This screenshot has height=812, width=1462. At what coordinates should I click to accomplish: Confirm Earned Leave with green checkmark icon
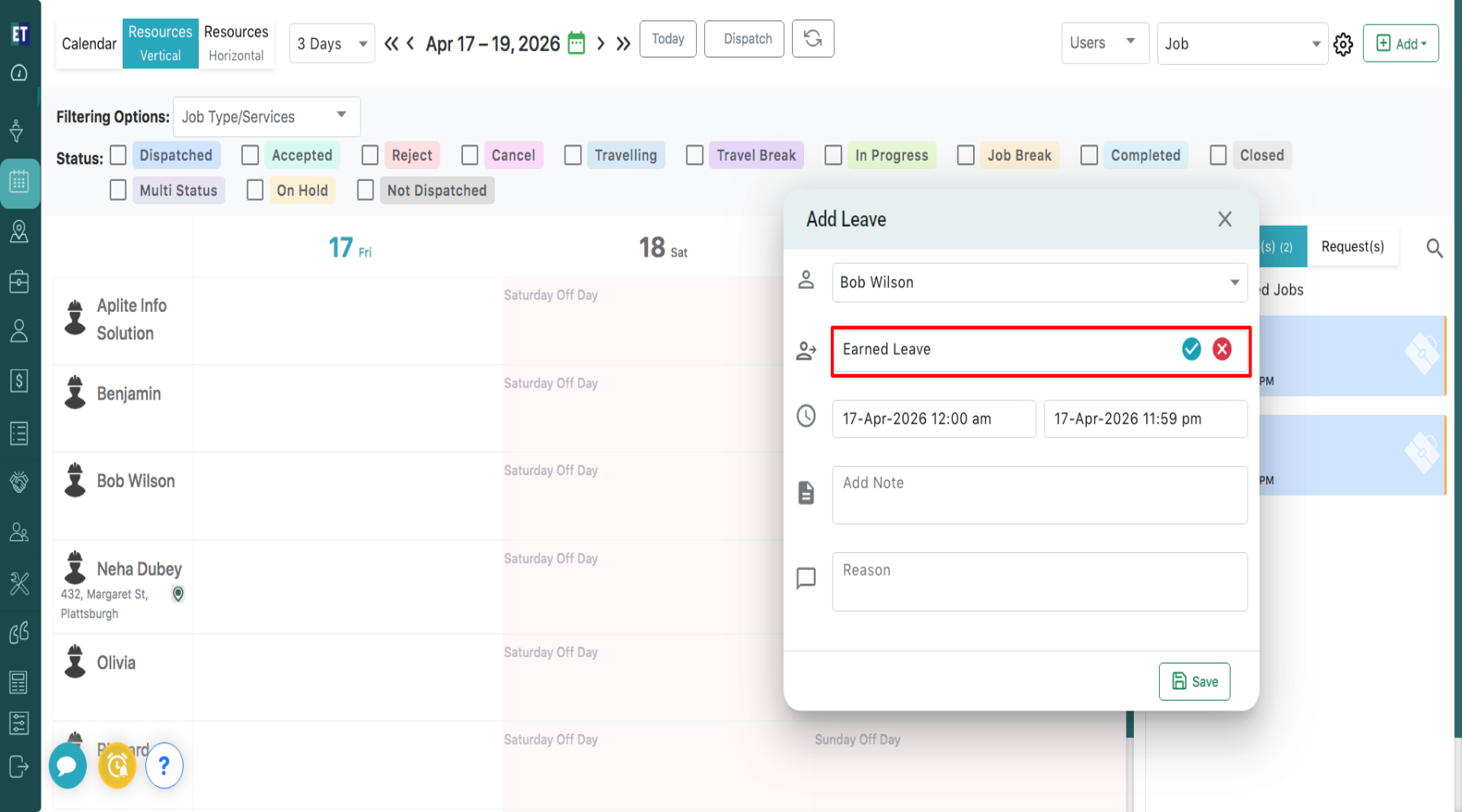[1191, 349]
